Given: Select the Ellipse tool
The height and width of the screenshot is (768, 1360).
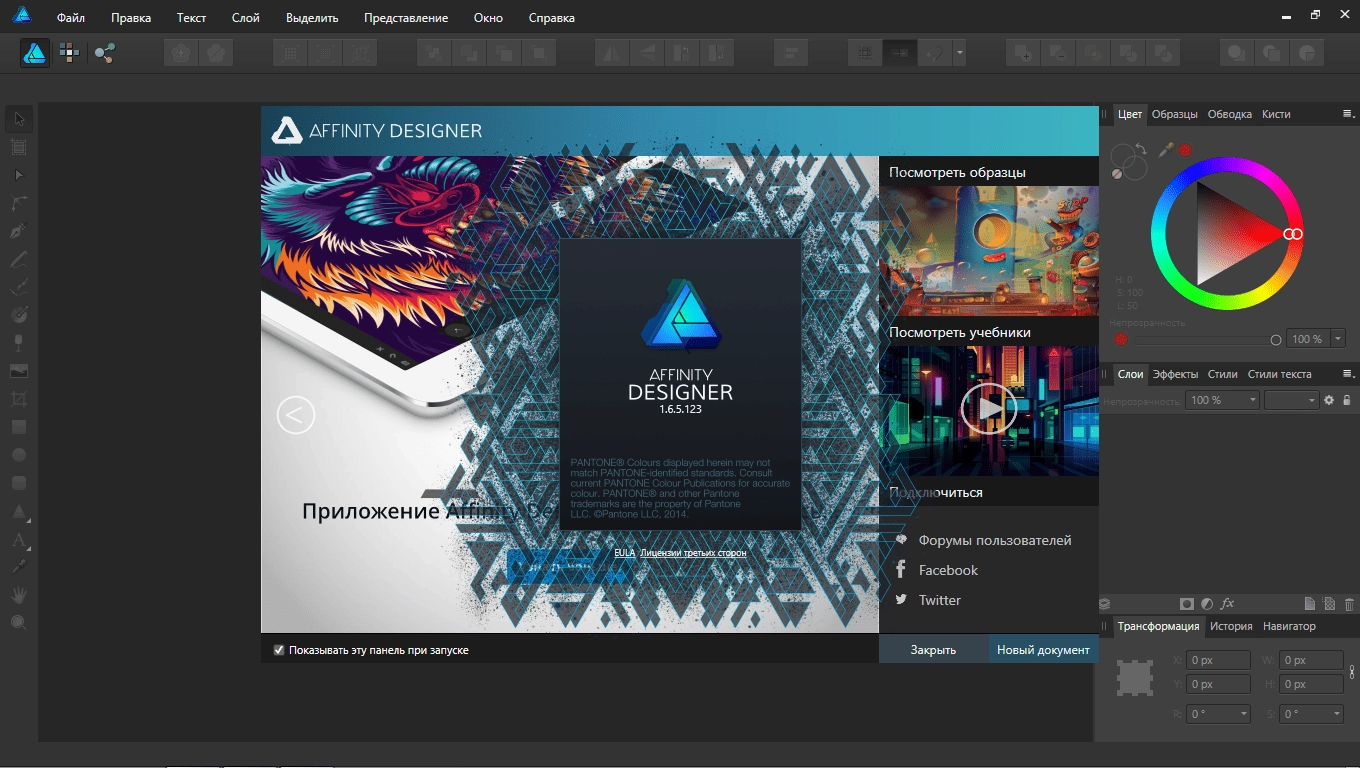Looking at the screenshot, I should [18, 454].
